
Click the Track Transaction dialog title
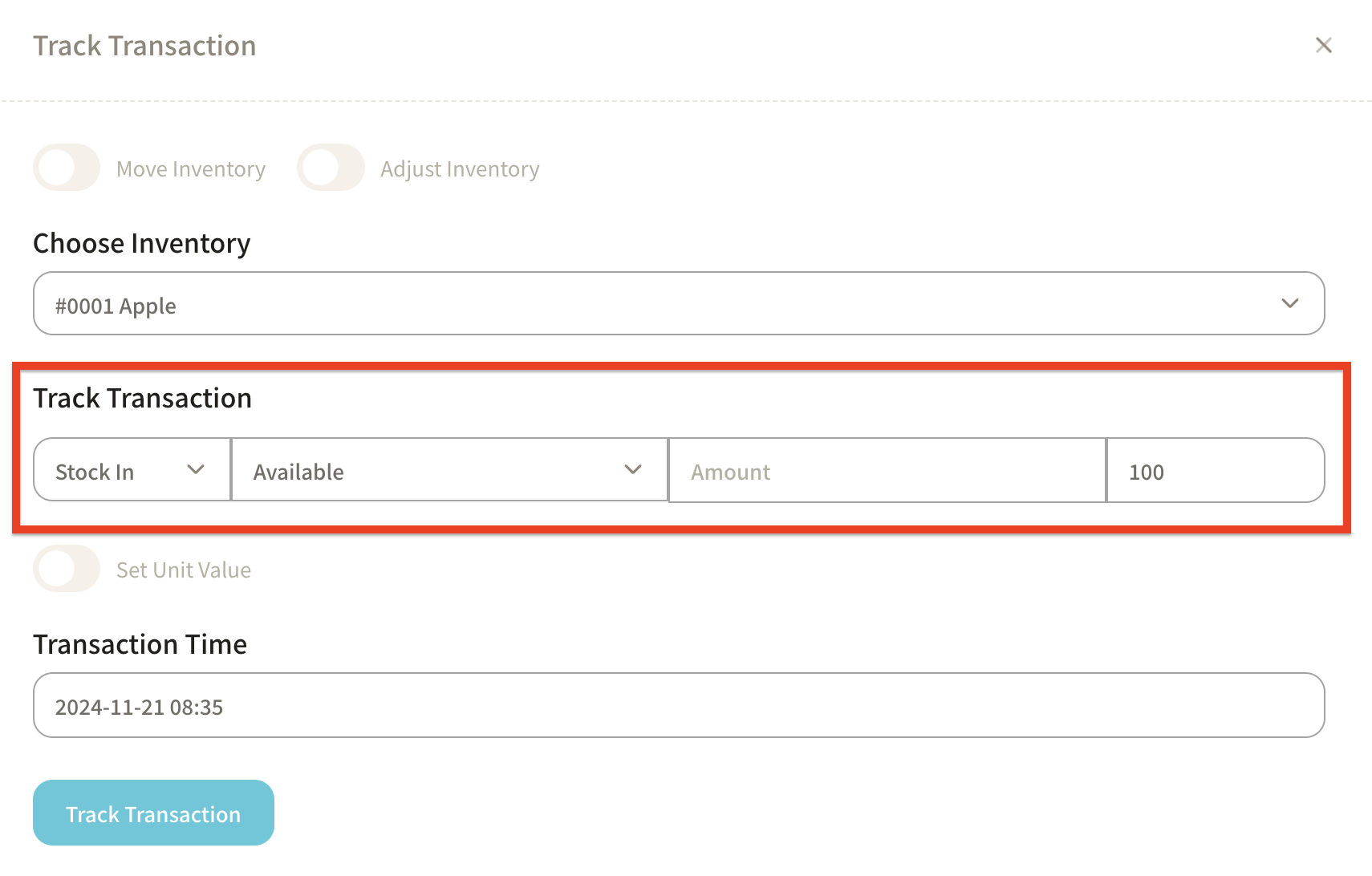coord(144,46)
